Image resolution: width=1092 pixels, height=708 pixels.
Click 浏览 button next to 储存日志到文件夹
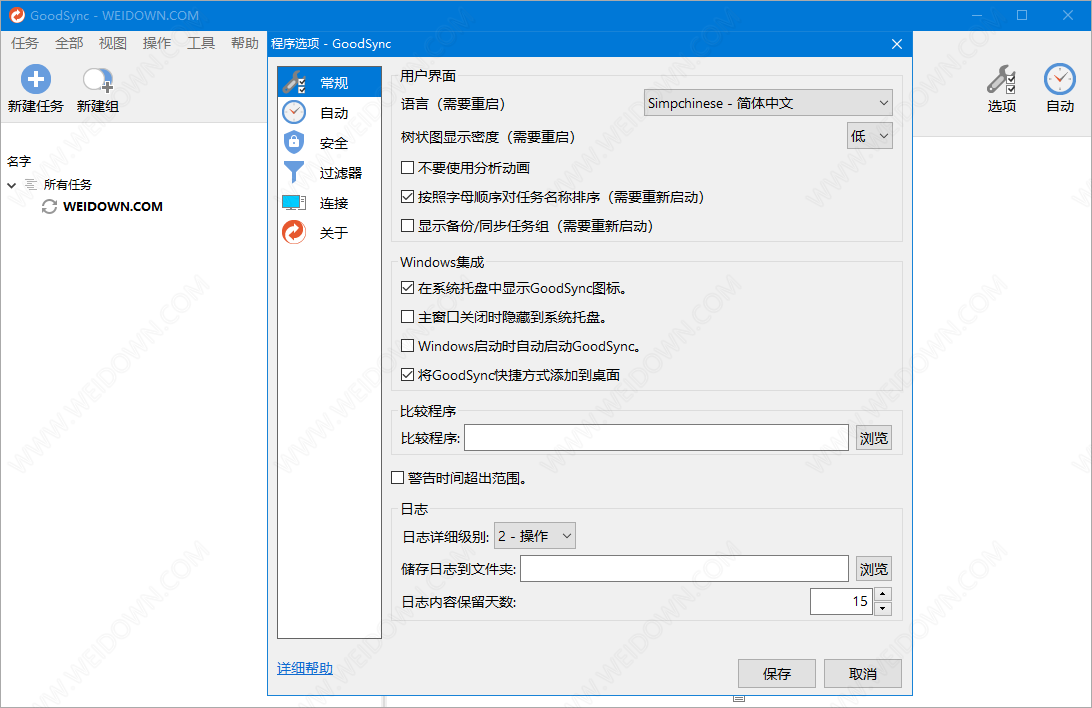873,569
